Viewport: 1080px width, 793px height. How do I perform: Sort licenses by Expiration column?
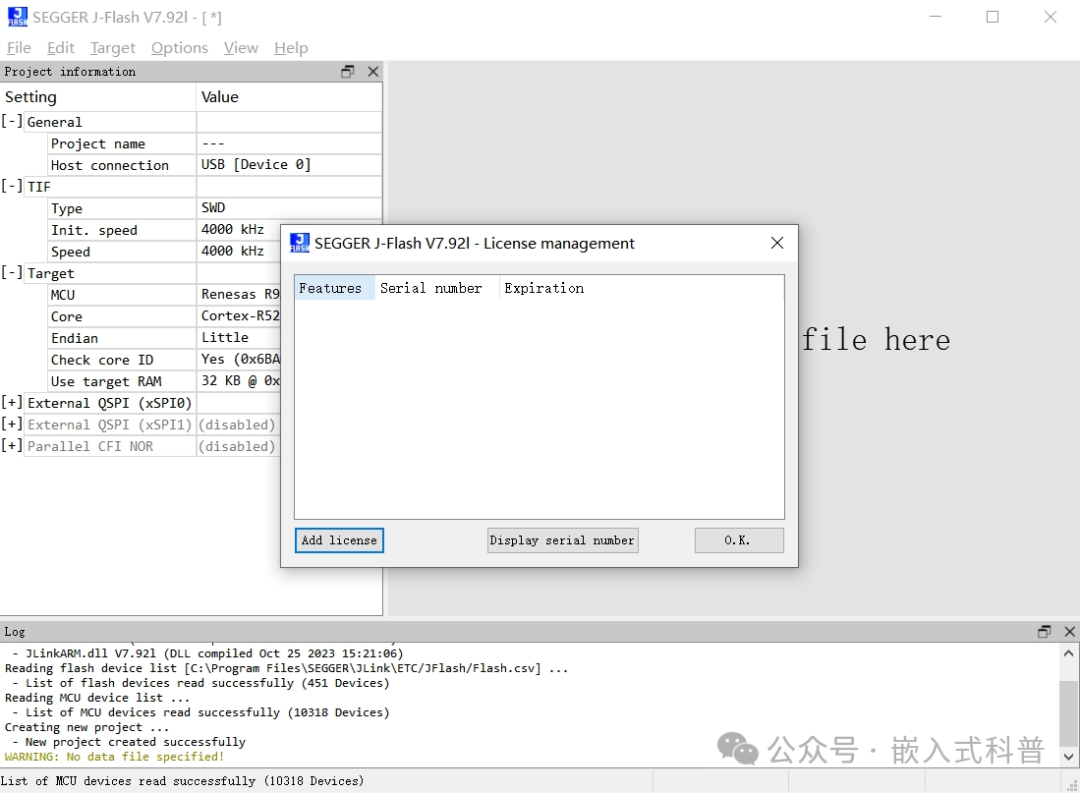[x=544, y=288]
